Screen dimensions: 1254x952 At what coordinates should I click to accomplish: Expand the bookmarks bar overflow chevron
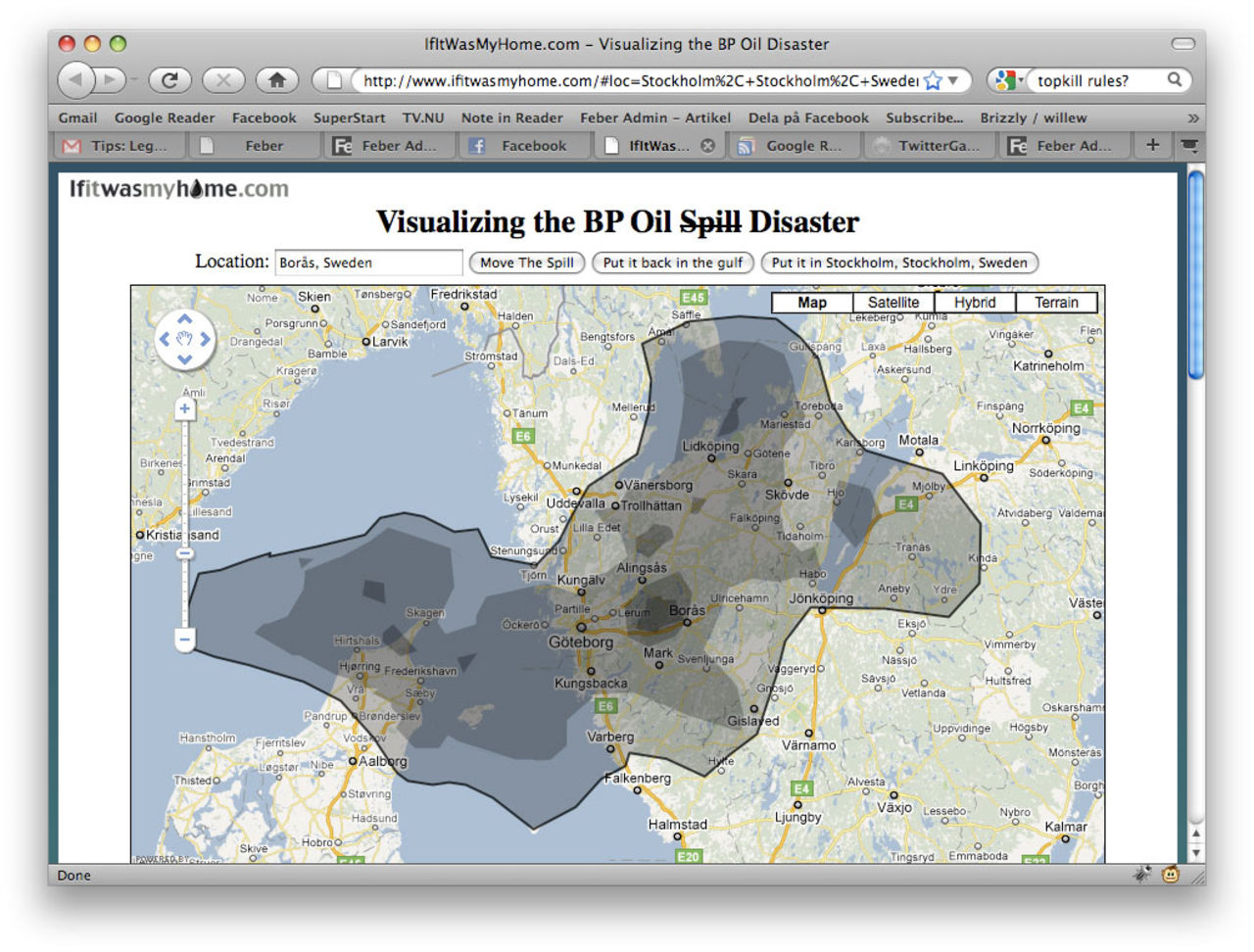(x=1192, y=118)
